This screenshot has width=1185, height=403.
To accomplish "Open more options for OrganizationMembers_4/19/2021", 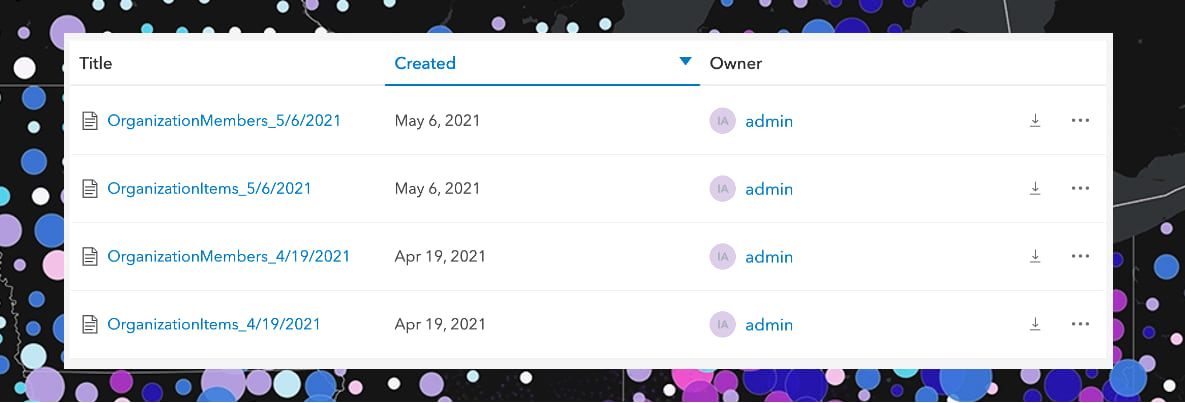I will [x=1079, y=256].
